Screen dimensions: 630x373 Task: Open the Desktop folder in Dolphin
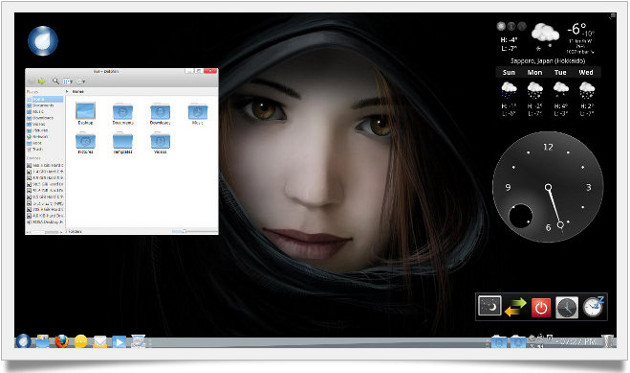[x=85, y=114]
